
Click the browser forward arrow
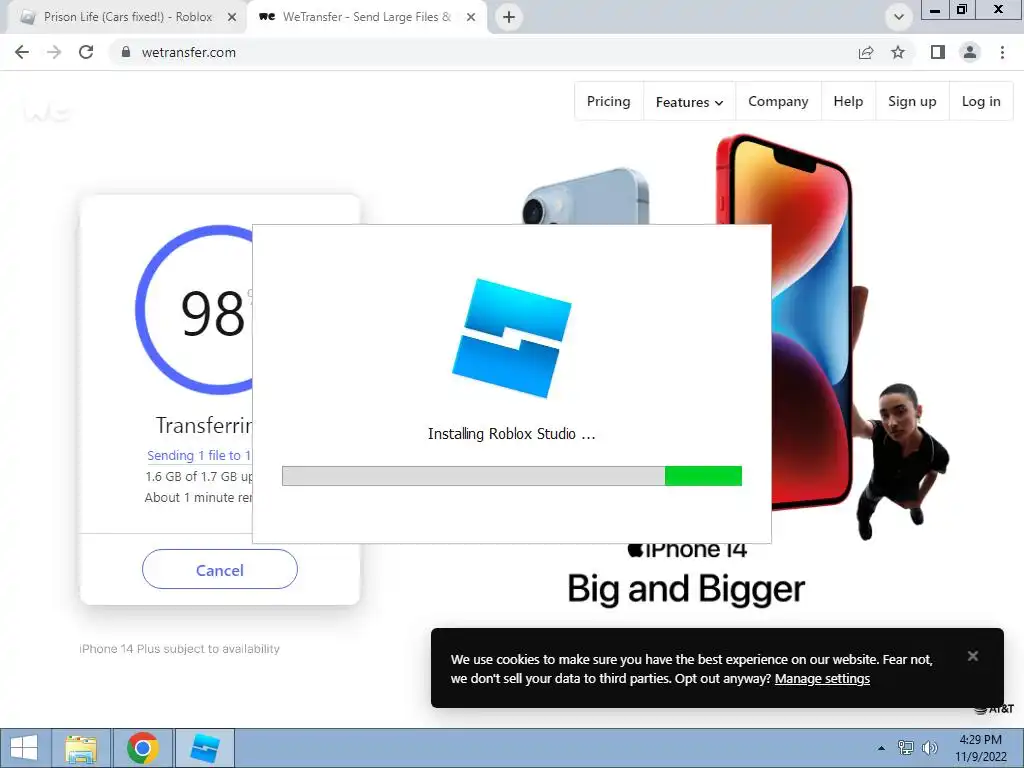(x=54, y=52)
